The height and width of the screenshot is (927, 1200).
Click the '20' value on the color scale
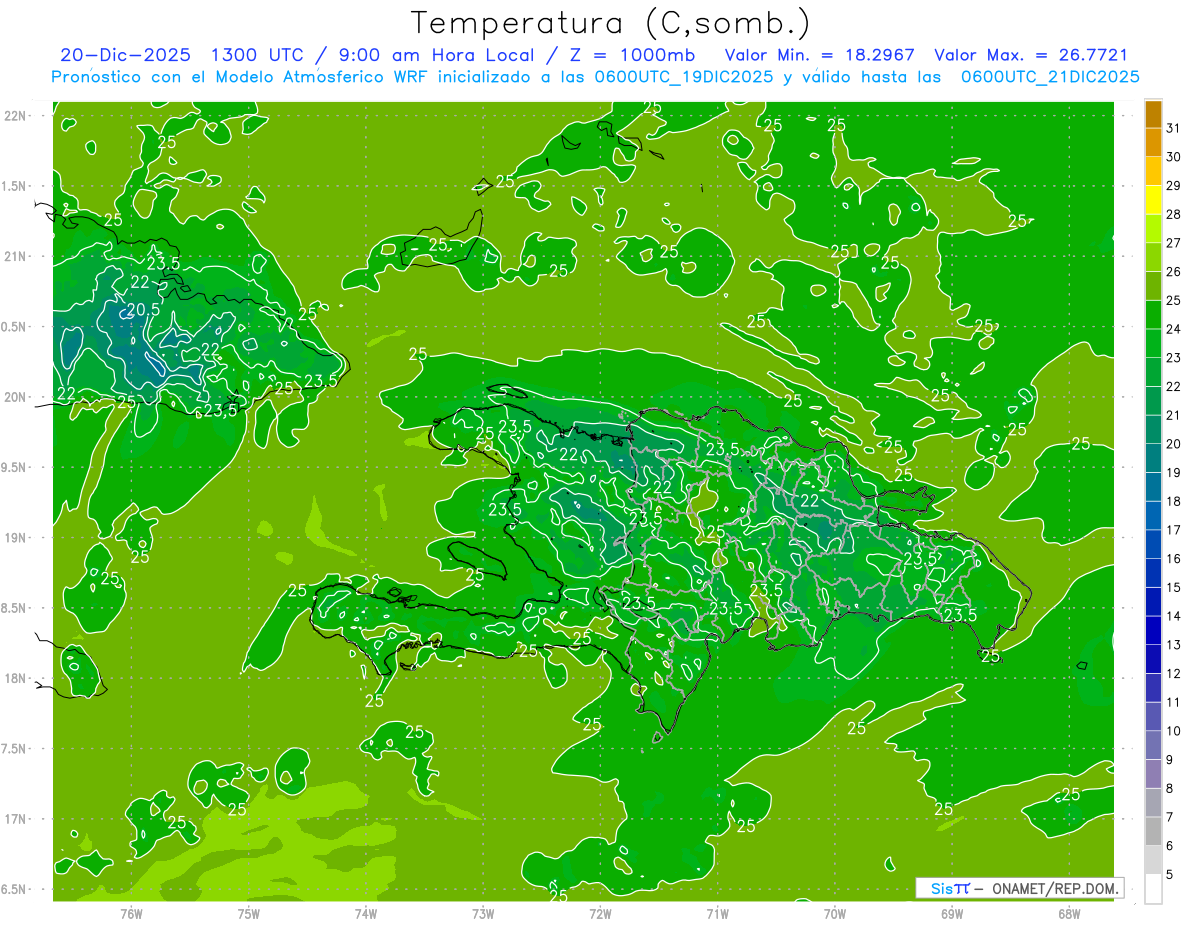click(x=1173, y=444)
